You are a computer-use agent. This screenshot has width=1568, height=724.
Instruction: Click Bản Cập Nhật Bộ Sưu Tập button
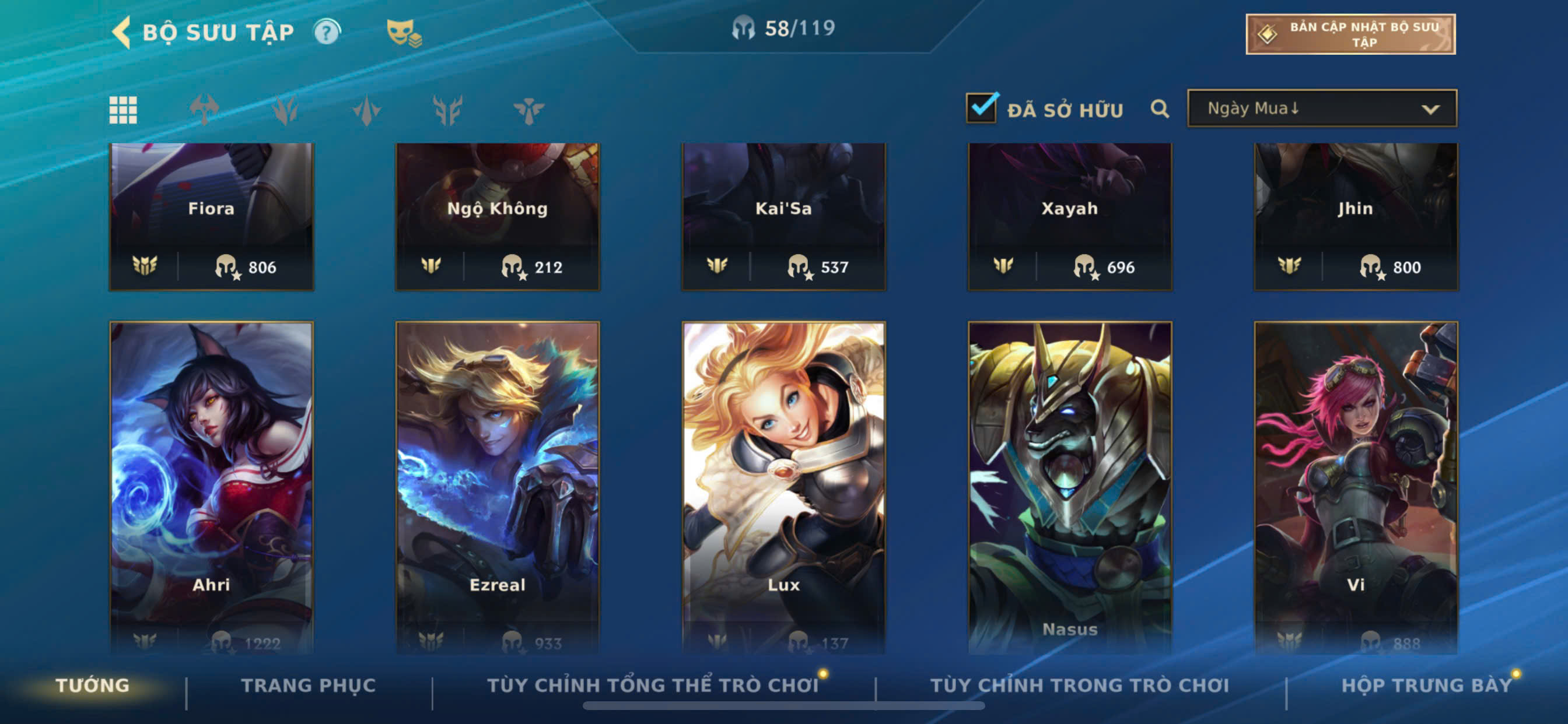click(1350, 34)
